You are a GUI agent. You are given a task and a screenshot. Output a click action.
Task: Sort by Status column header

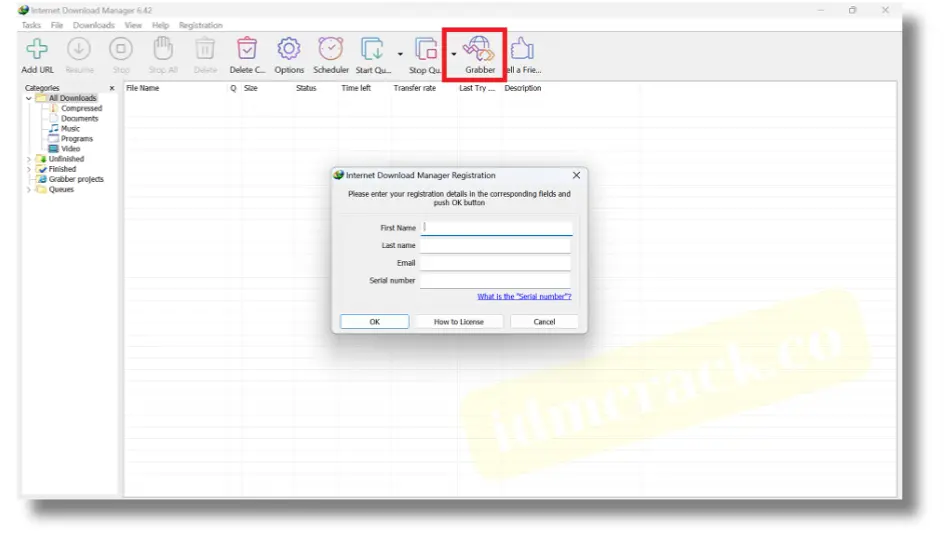pos(306,88)
